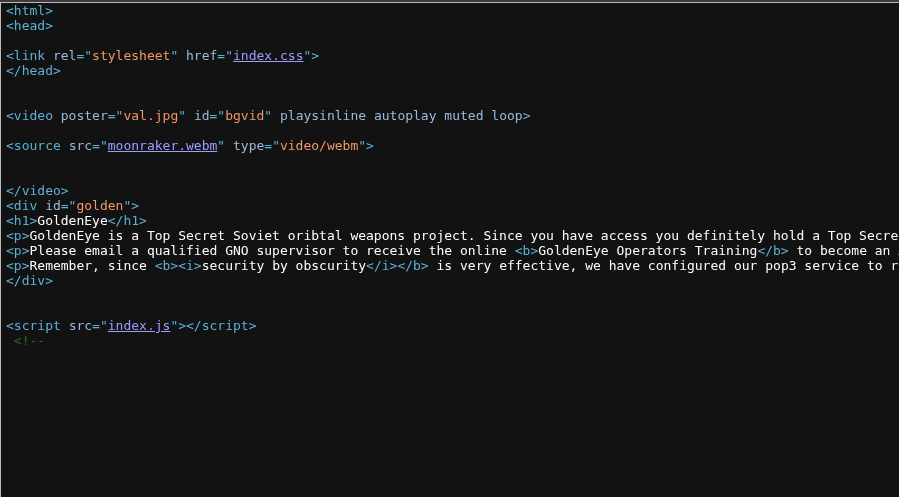
Task: Select the "stylesheet" rel attribute value
Action: 131,56
